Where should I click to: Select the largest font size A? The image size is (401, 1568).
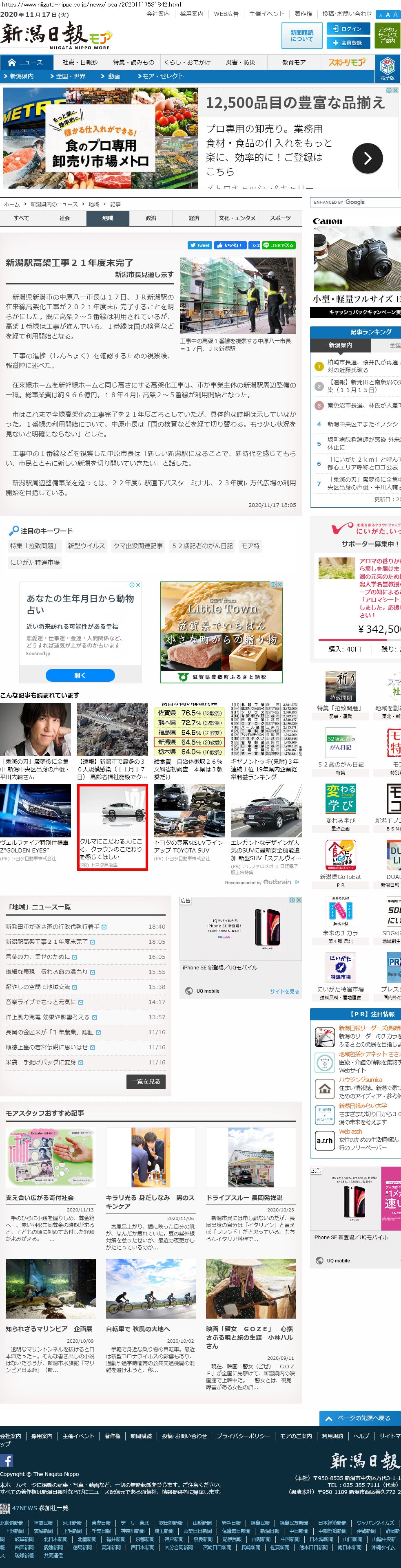[x=395, y=15]
